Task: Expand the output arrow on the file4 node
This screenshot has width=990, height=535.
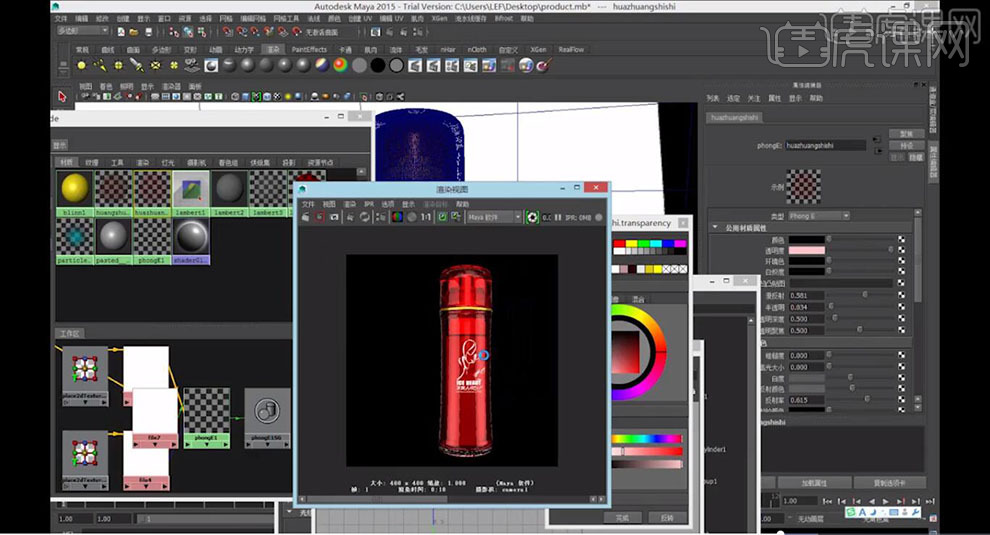Action: click(x=164, y=487)
